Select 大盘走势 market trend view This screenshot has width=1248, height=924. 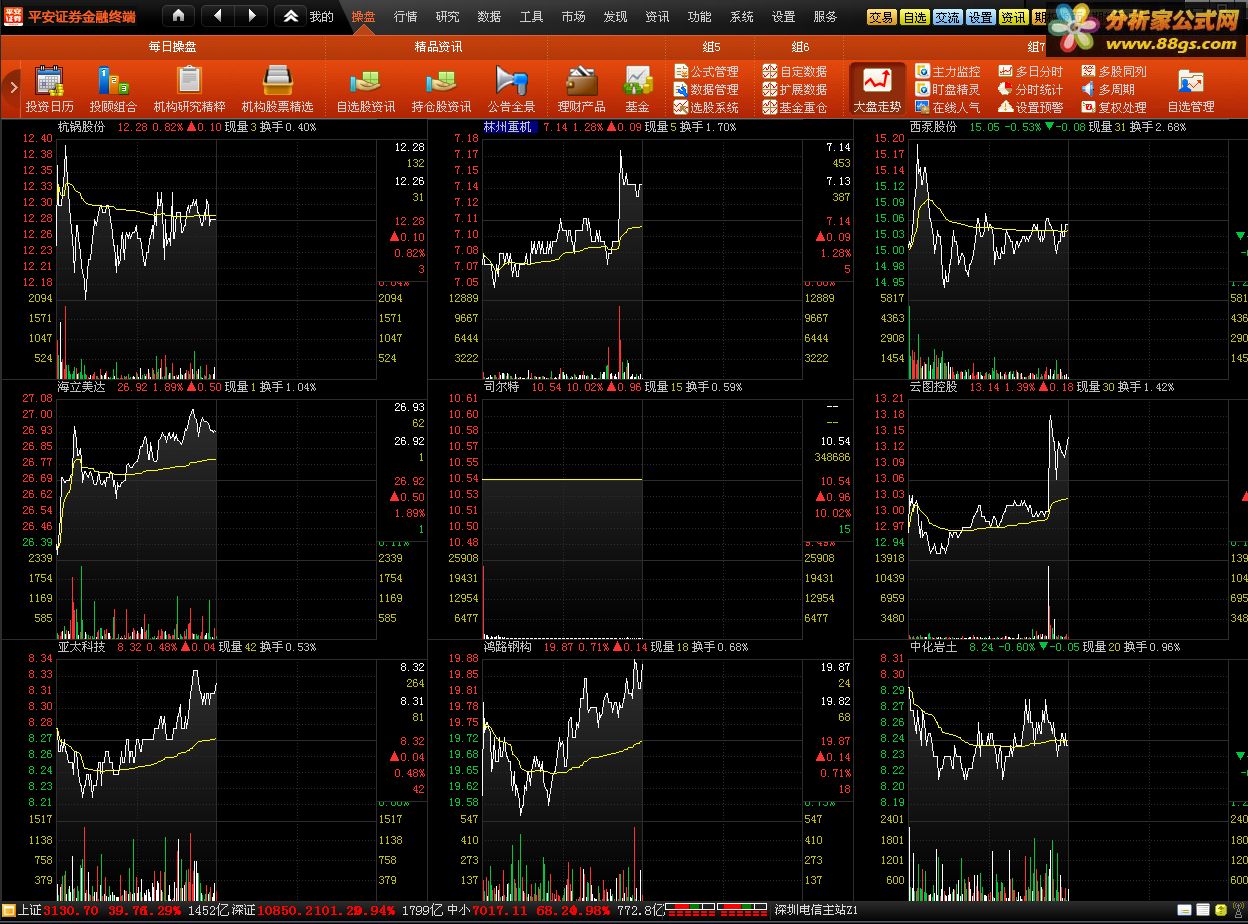point(877,89)
